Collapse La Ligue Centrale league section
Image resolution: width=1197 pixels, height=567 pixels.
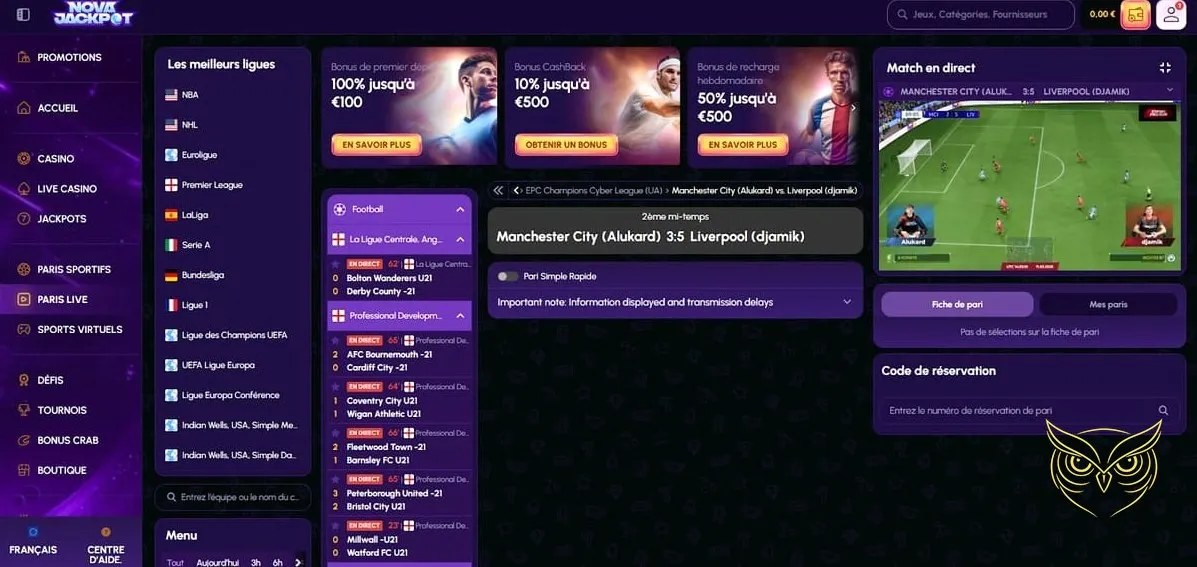click(460, 240)
